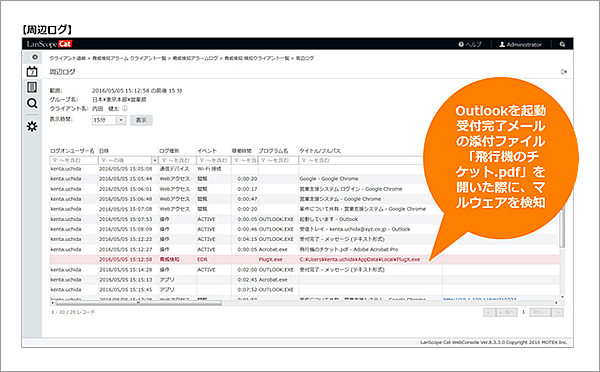Click the search icon in top header
The width and height of the screenshot is (600, 372).
point(562,44)
